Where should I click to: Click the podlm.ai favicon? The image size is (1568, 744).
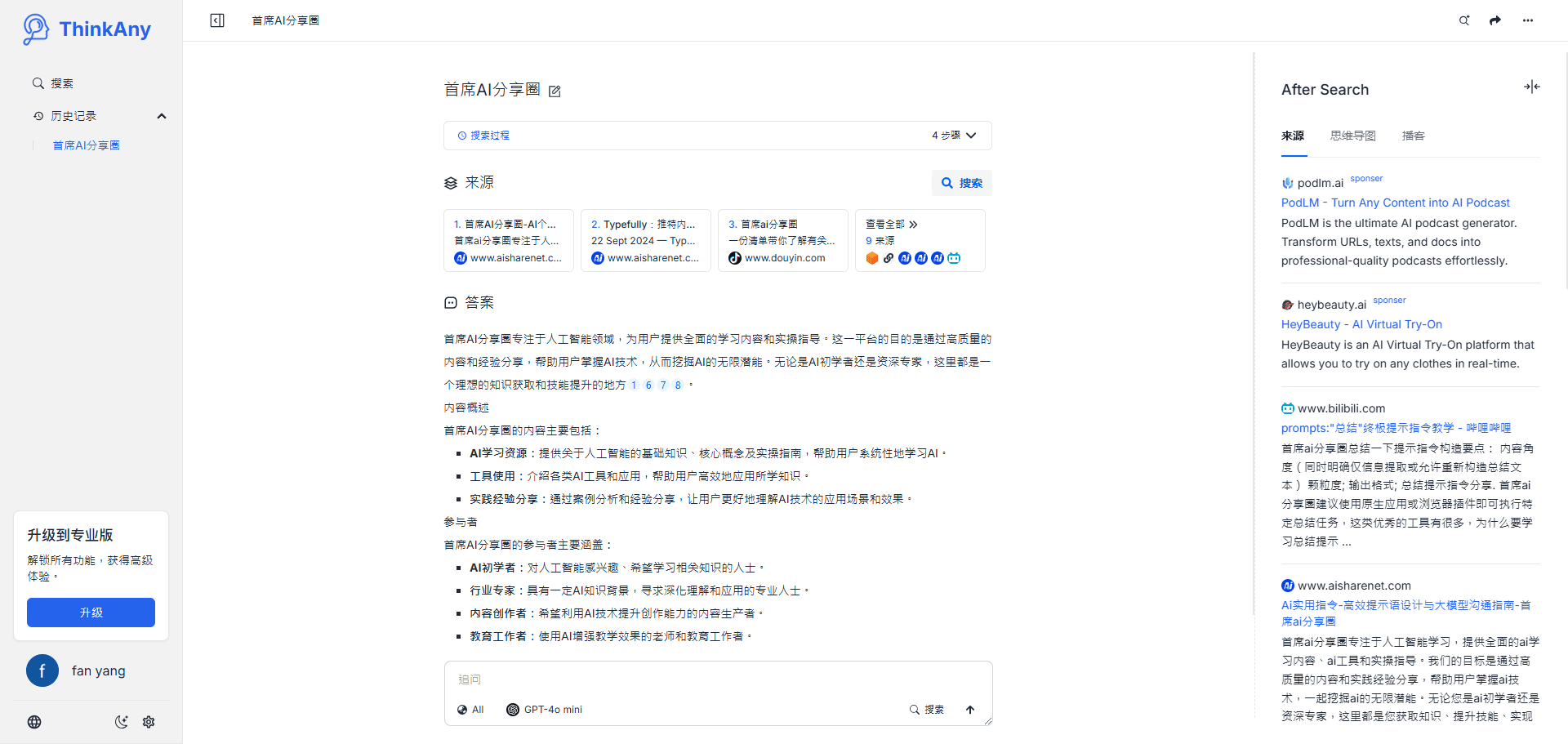tap(1288, 183)
